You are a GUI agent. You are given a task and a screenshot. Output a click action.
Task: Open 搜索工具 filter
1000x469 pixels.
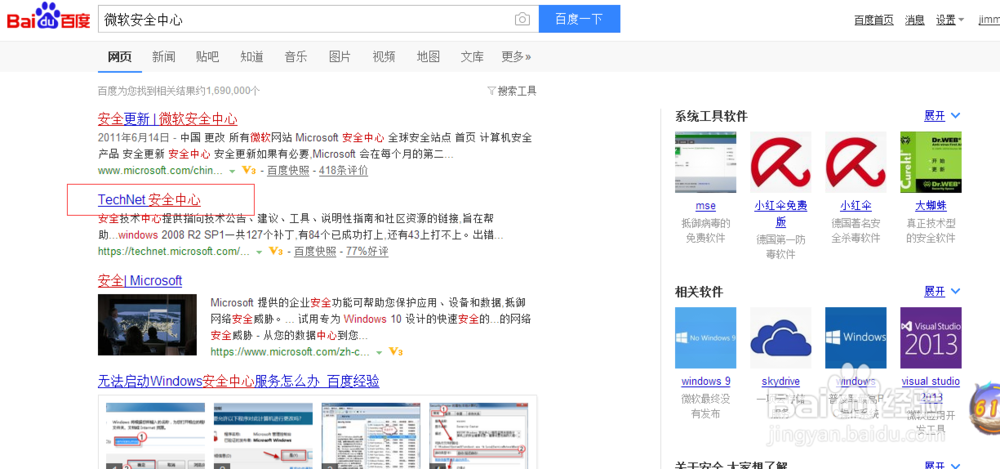point(512,91)
